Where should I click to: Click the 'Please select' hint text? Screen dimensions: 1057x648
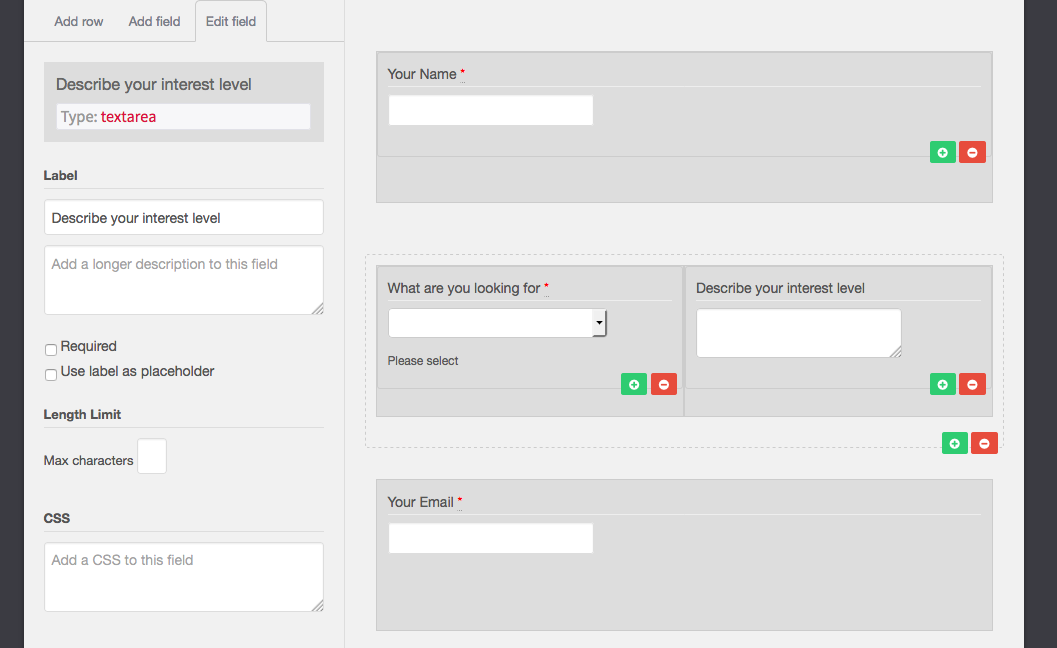423,361
